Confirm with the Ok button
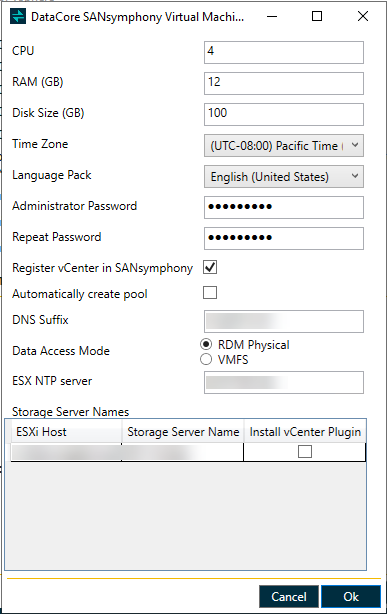Screen dimensions: 387x614 click(x=351, y=596)
